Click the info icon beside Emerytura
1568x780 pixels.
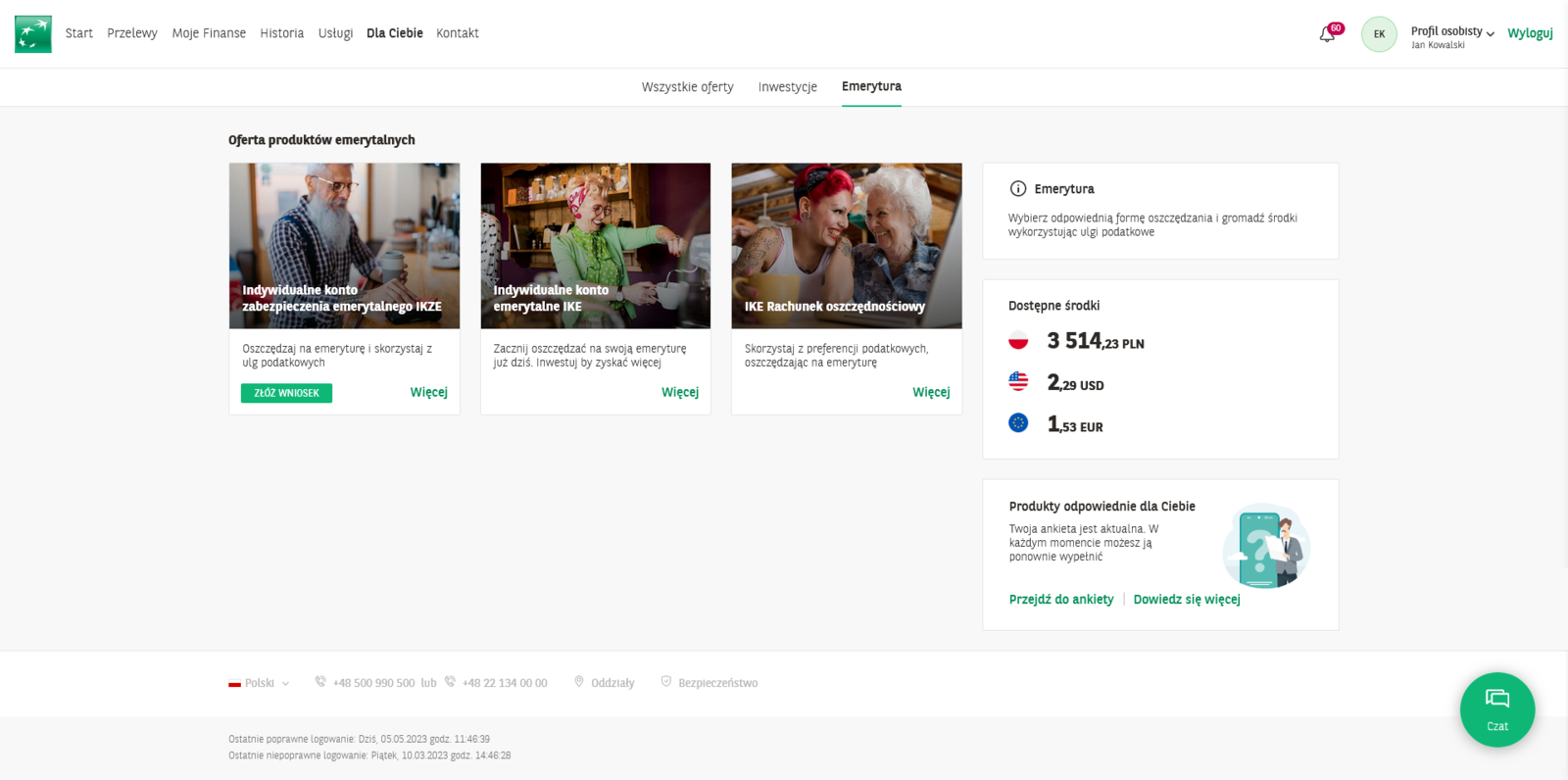[x=1018, y=189]
